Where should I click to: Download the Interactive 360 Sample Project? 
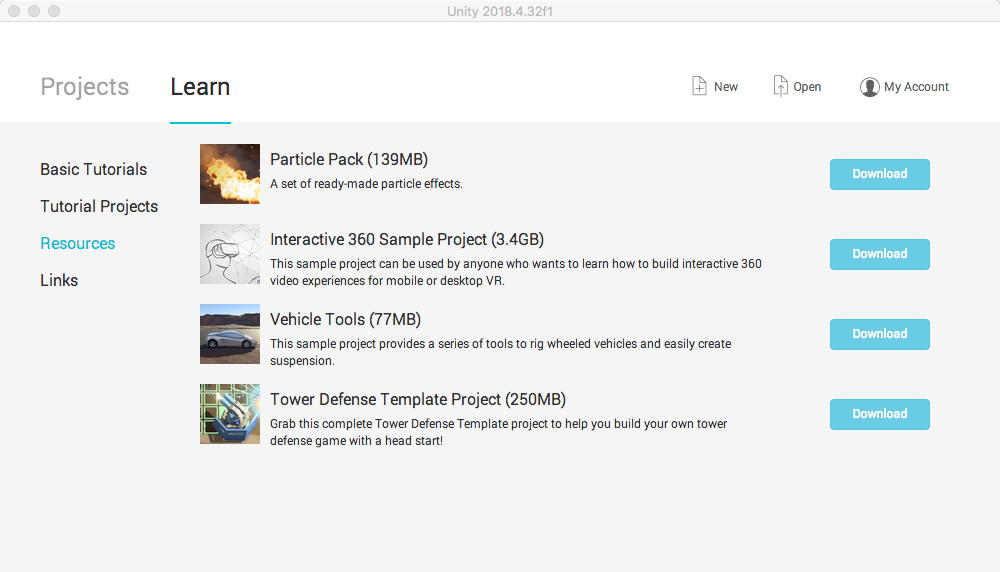879,254
